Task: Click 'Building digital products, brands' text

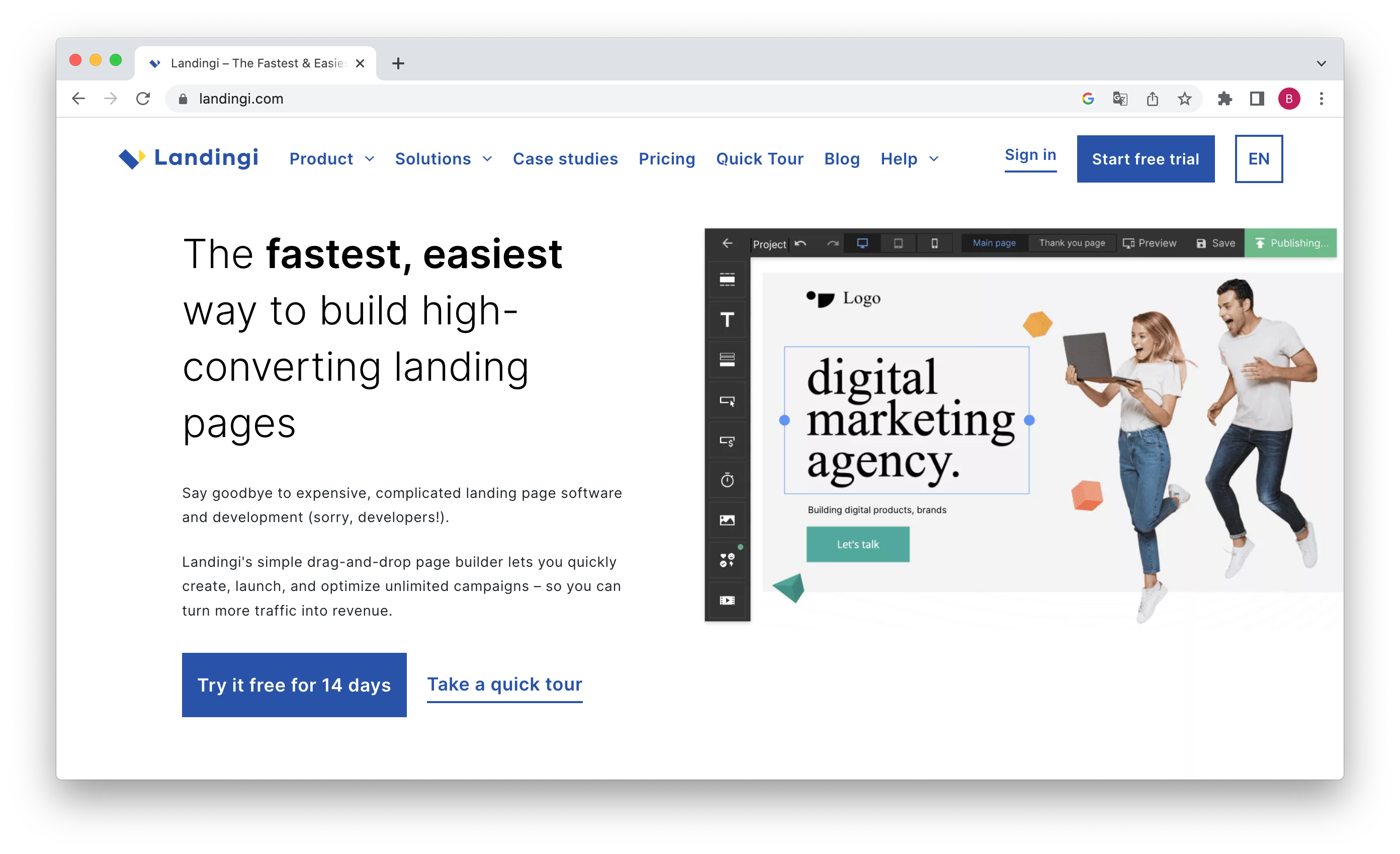Action: tap(877, 509)
